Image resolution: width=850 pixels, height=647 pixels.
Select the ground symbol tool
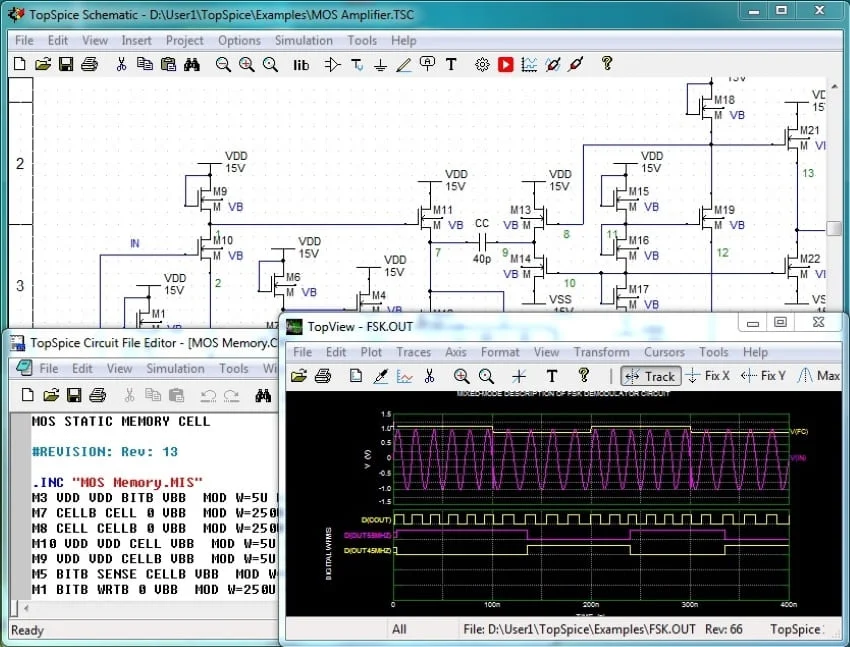pyautogui.click(x=380, y=65)
